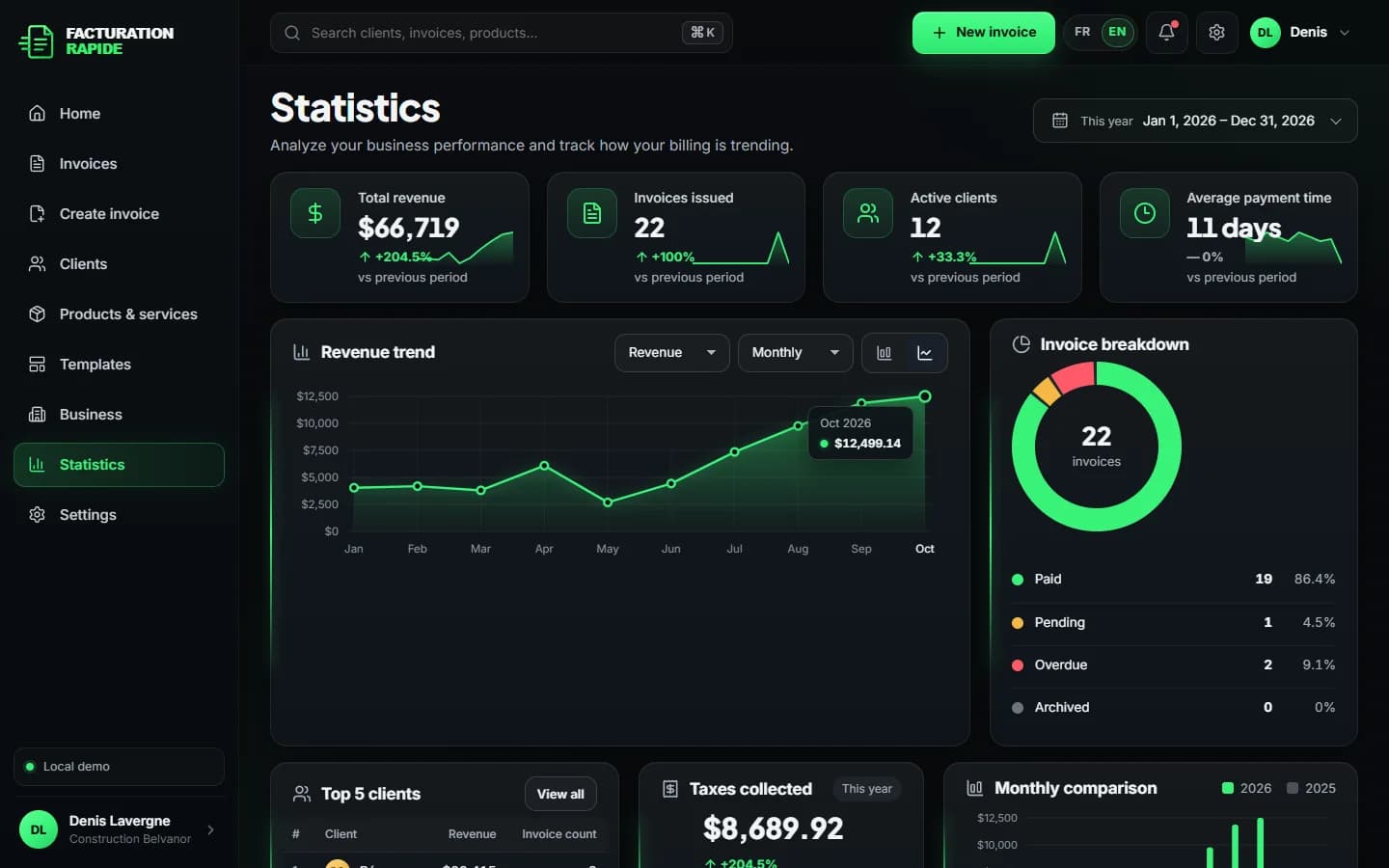Image resolution: width=1389 pixels, height=868 pixels.
Task: Click the Oct data point on revenue chart
Action: [x=925, y=396]
